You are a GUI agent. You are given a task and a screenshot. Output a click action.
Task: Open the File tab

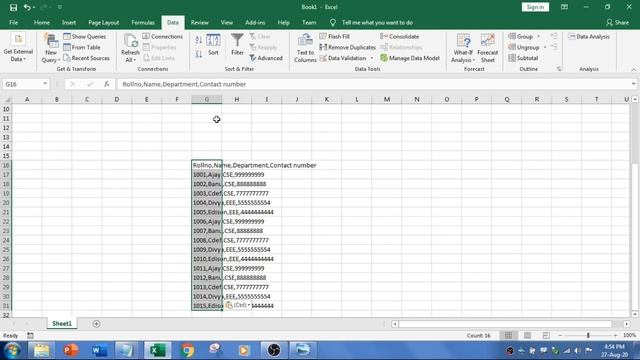tap(13, 22)
